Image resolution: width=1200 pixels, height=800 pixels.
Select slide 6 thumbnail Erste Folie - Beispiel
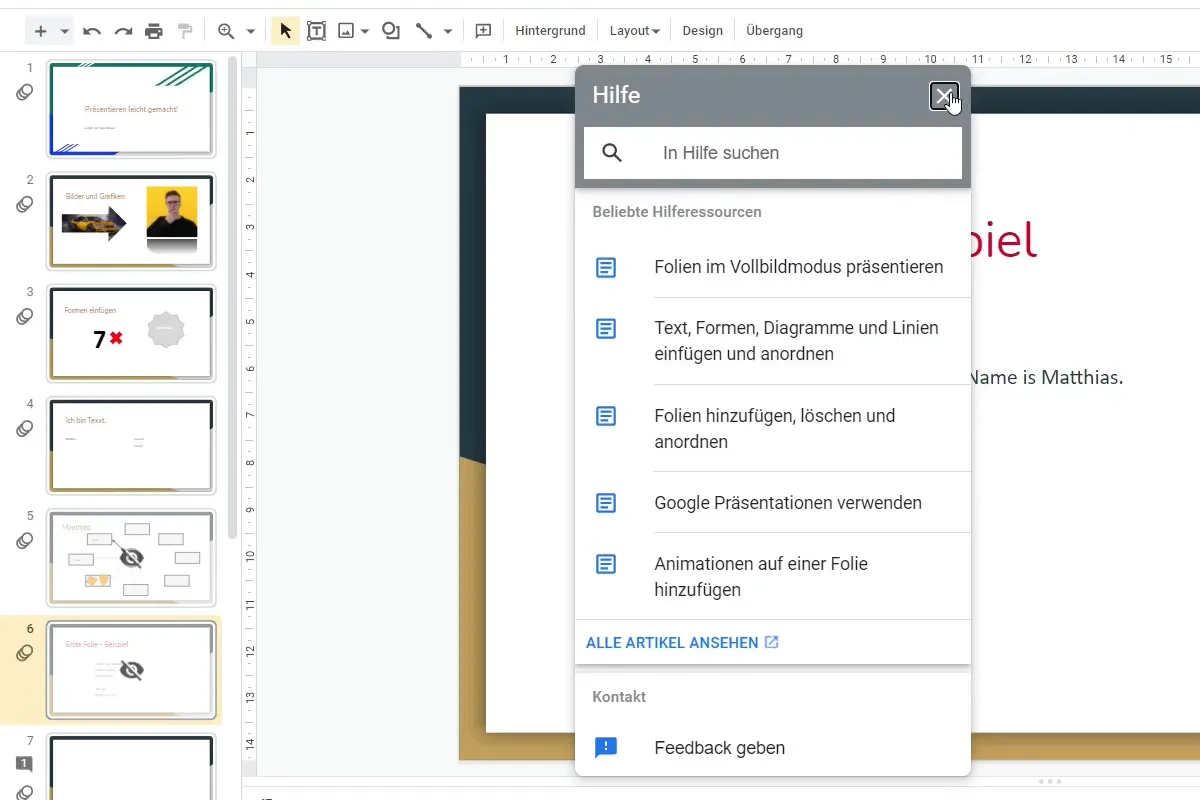pyautogui.click(x=131, y=670)
